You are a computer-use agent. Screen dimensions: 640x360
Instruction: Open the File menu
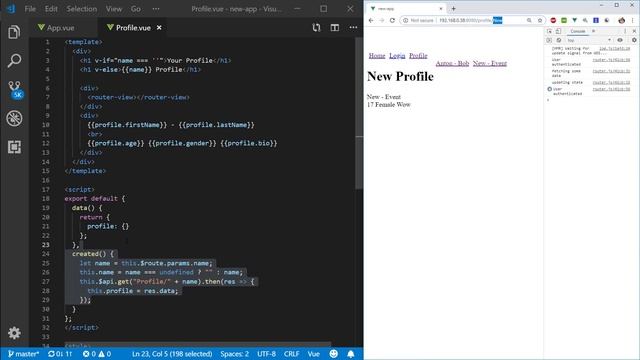[30, 9]
